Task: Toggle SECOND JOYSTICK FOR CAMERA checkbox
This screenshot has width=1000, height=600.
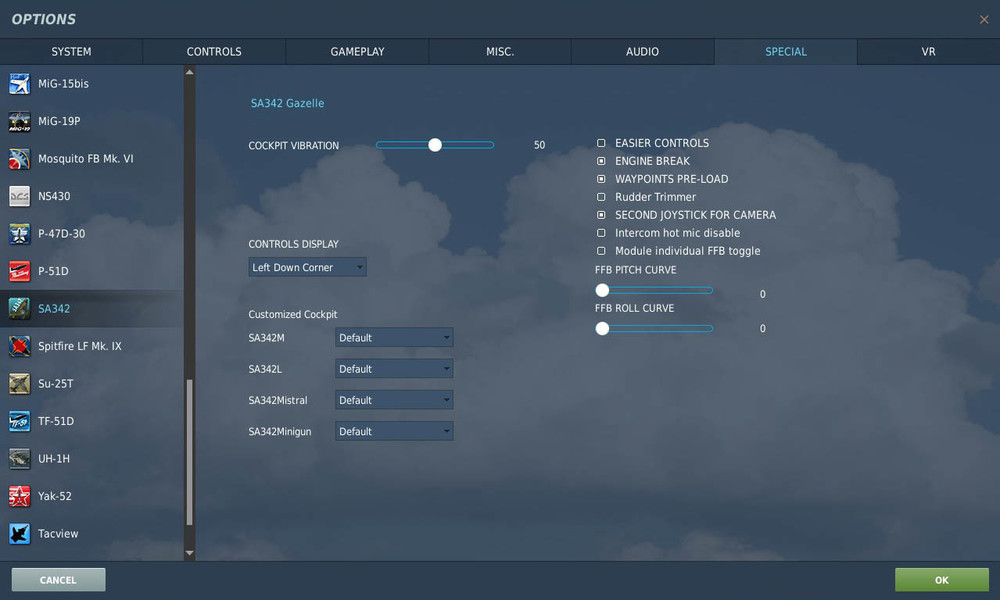Action: pos(601,215)
